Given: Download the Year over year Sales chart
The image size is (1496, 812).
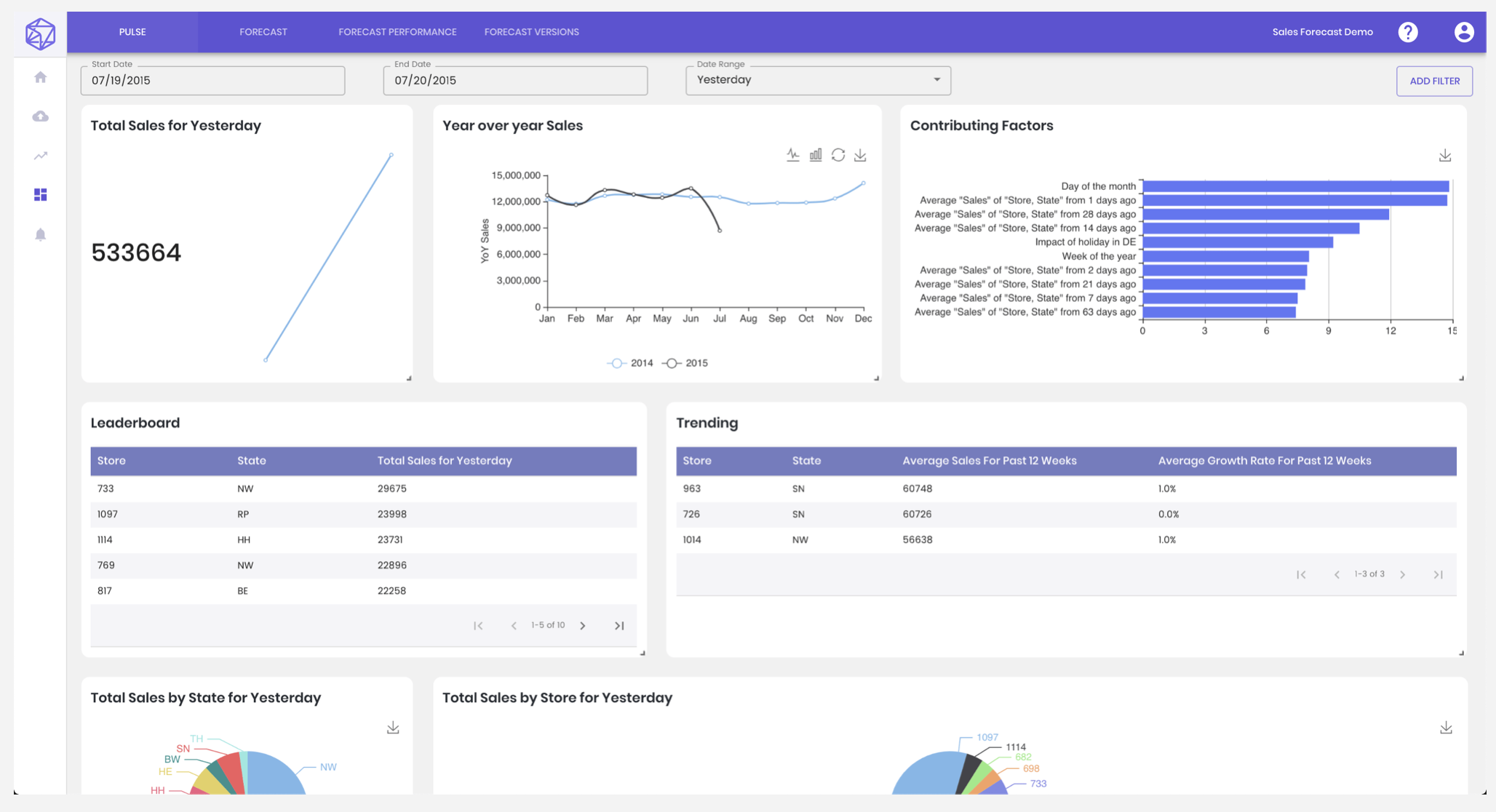Looking at the screenshot, I should click(860, 155).
